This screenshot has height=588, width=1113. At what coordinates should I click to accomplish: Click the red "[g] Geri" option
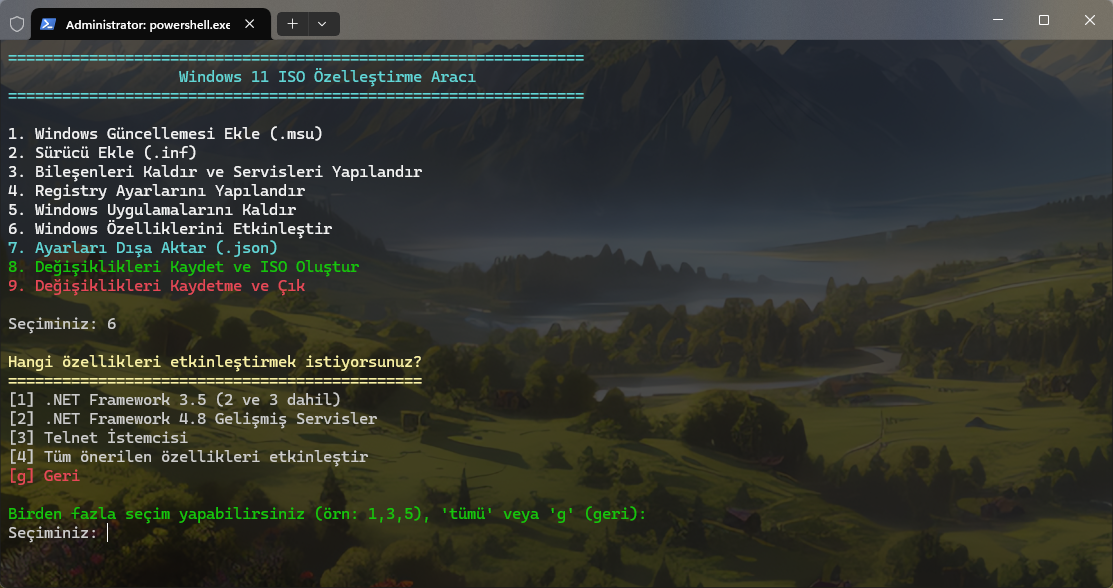point(44,477)
